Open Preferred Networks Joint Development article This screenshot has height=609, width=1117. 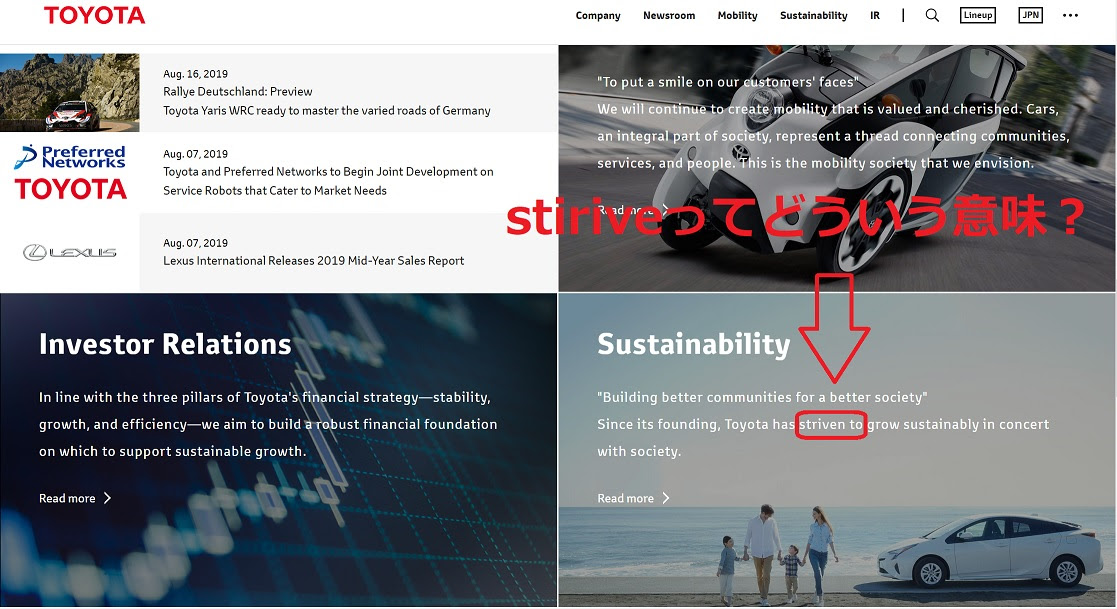point(328,181)
